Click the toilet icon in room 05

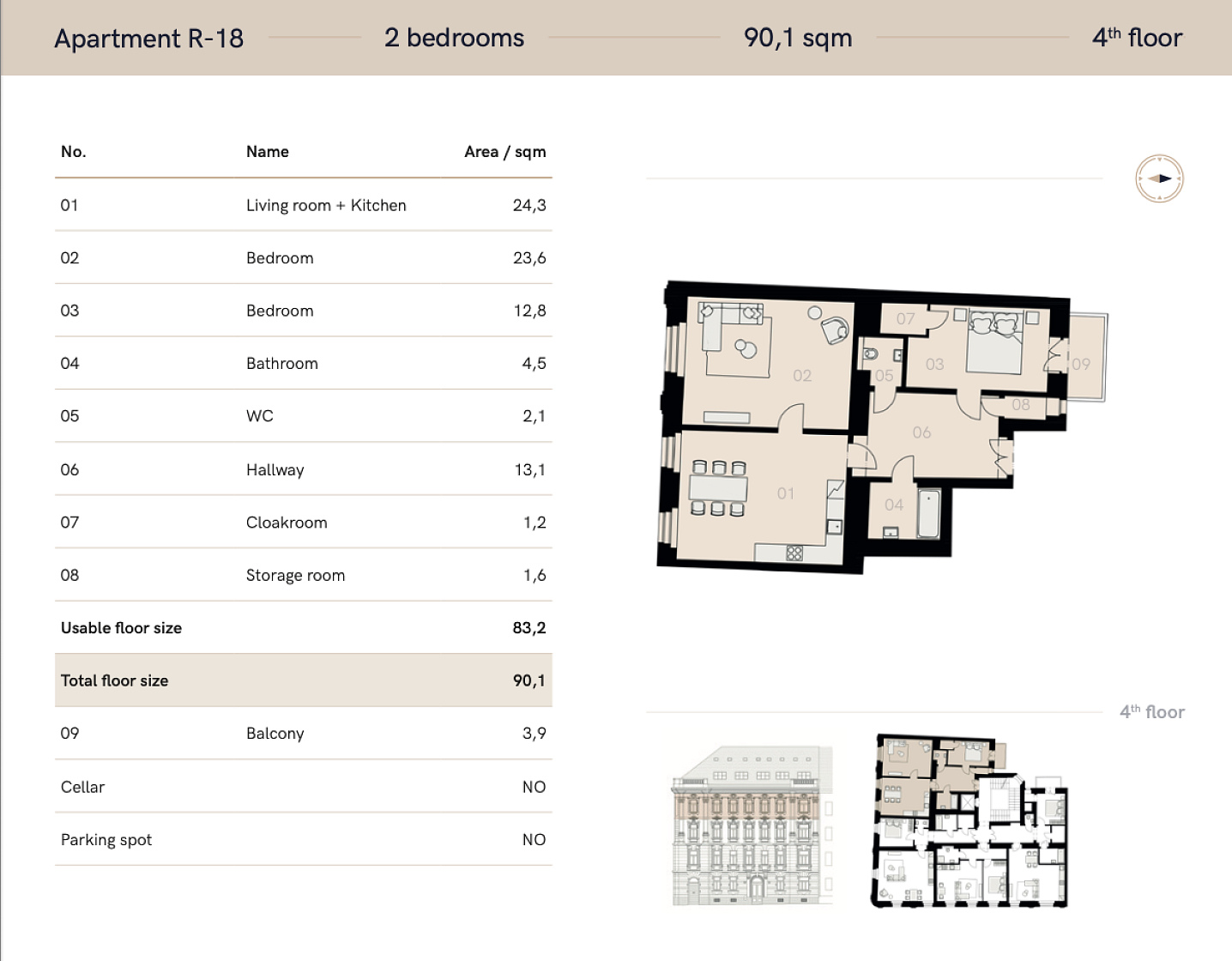pyautogui.click(x=869, y=354)
